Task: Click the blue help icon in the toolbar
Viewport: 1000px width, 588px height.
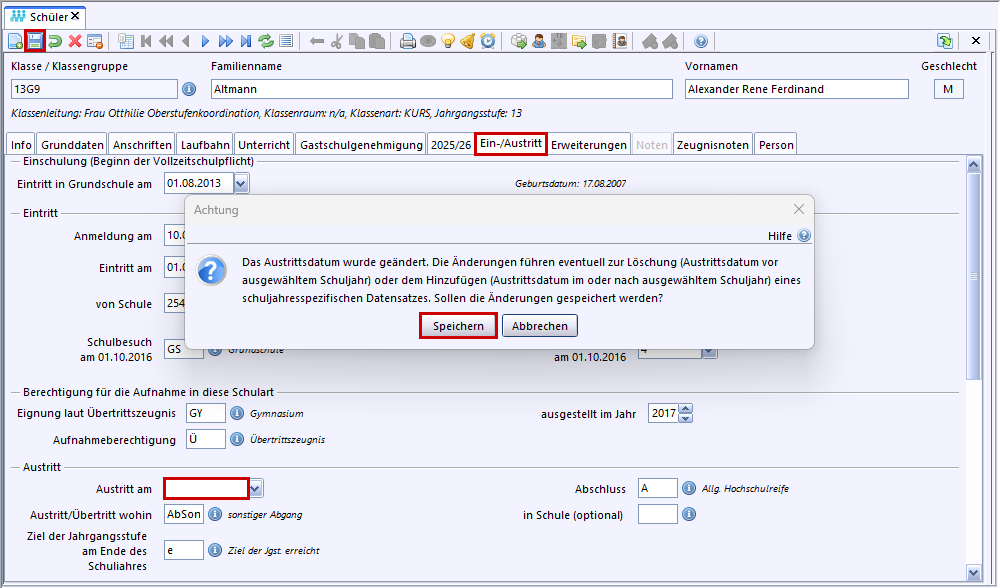Action: point(701,41)
